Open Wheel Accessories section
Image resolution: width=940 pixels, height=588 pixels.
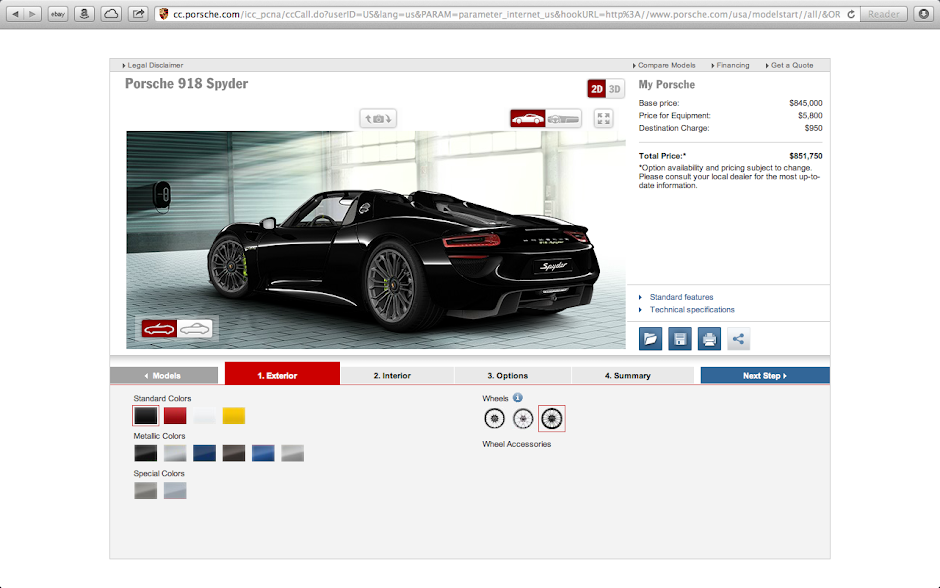point(517,444)
